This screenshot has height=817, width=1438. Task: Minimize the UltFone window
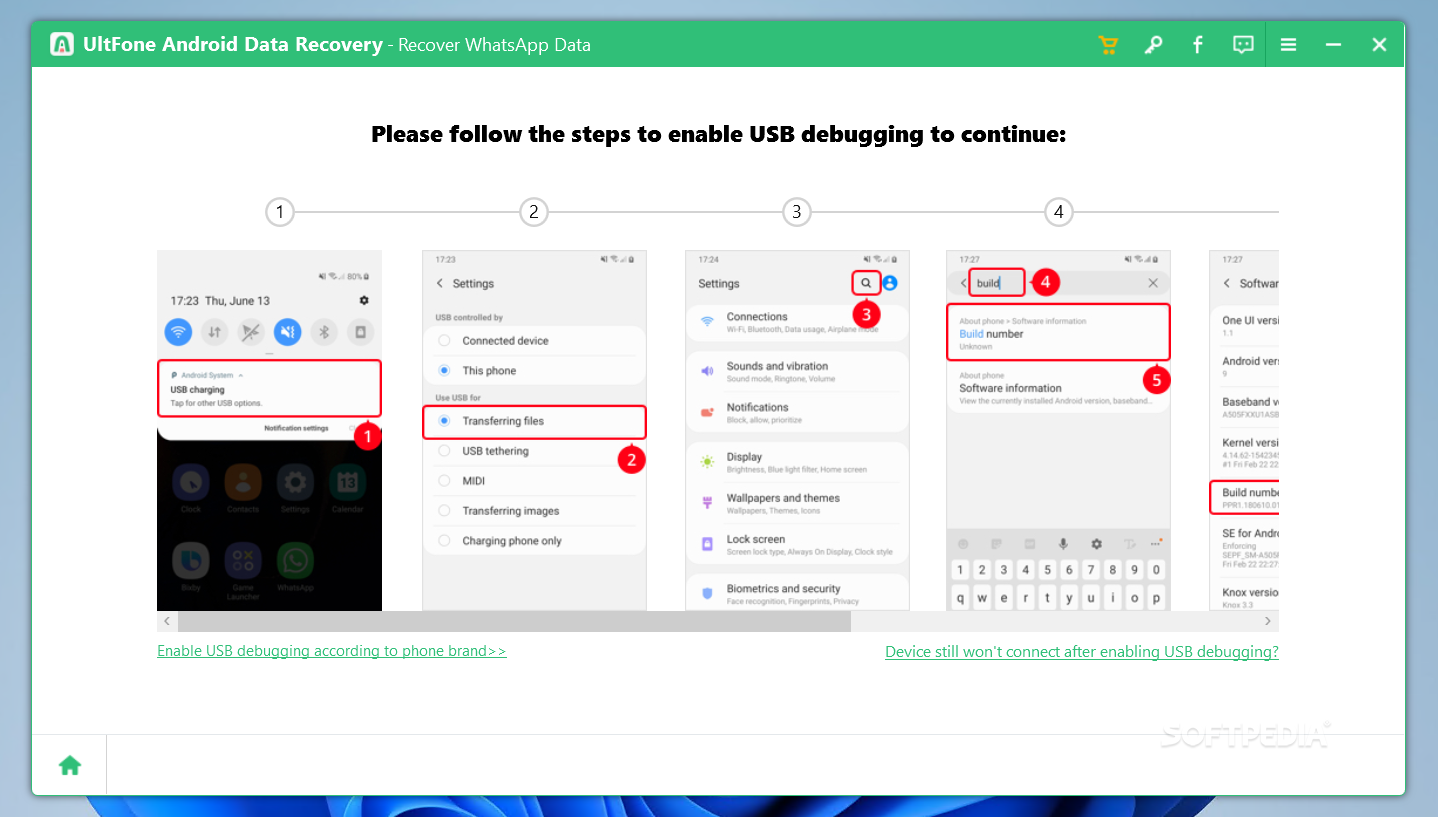click(1333, 45)
